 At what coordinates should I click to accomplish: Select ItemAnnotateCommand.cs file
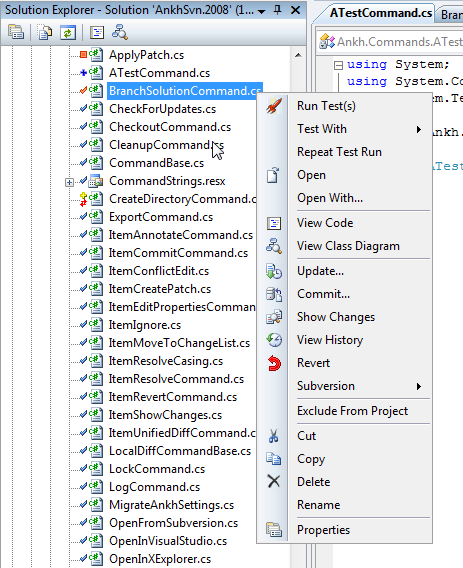181,235
